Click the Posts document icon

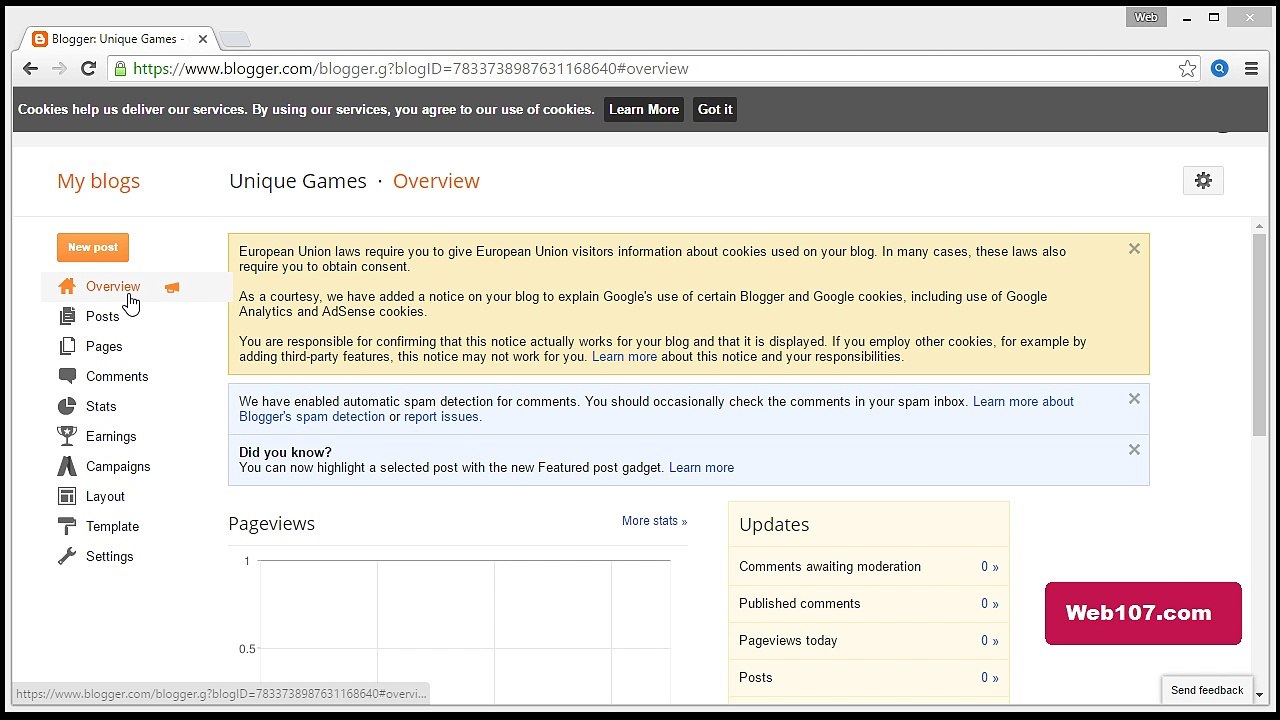point(67,317)
